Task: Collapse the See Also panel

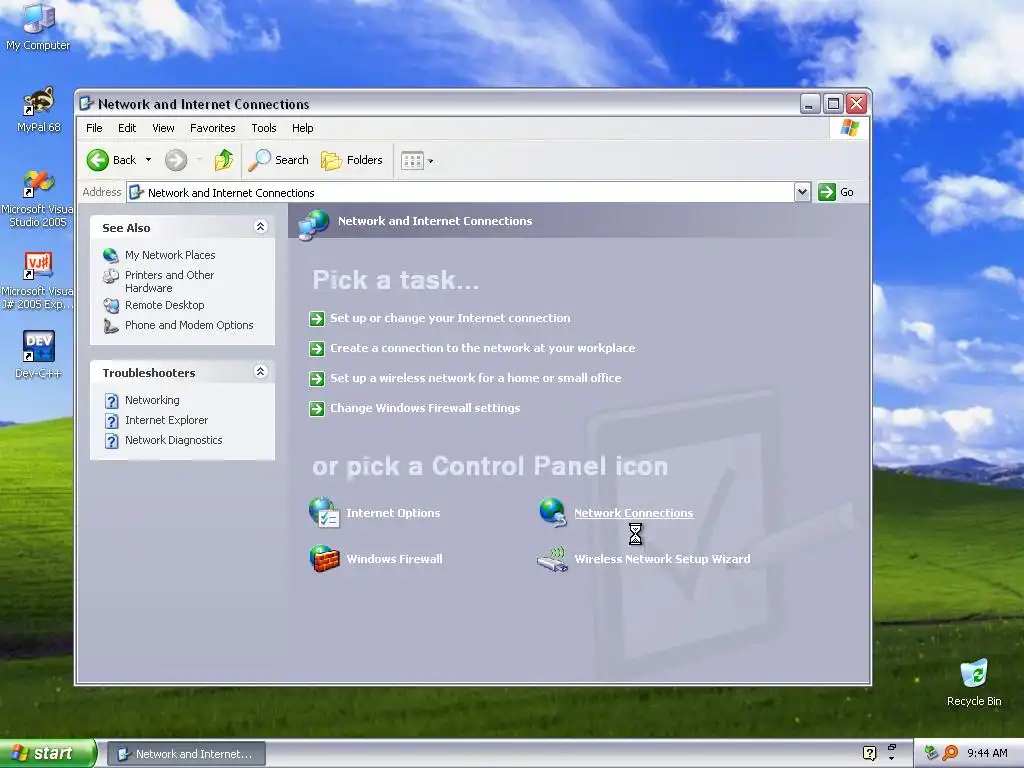Action: [260, 227]
